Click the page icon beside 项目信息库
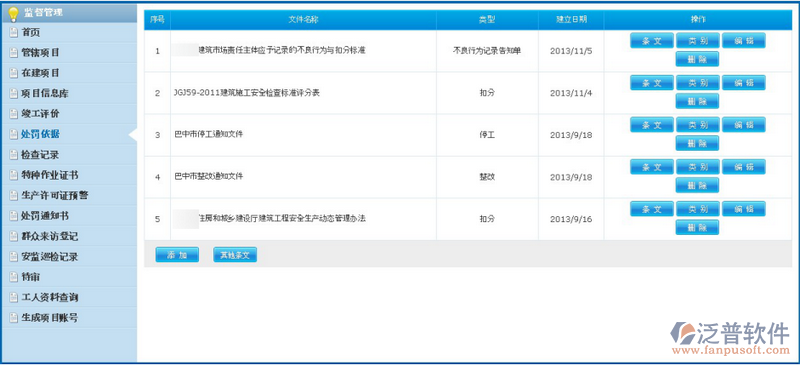This screenshot has width=800, height=366. click(14, 94)
